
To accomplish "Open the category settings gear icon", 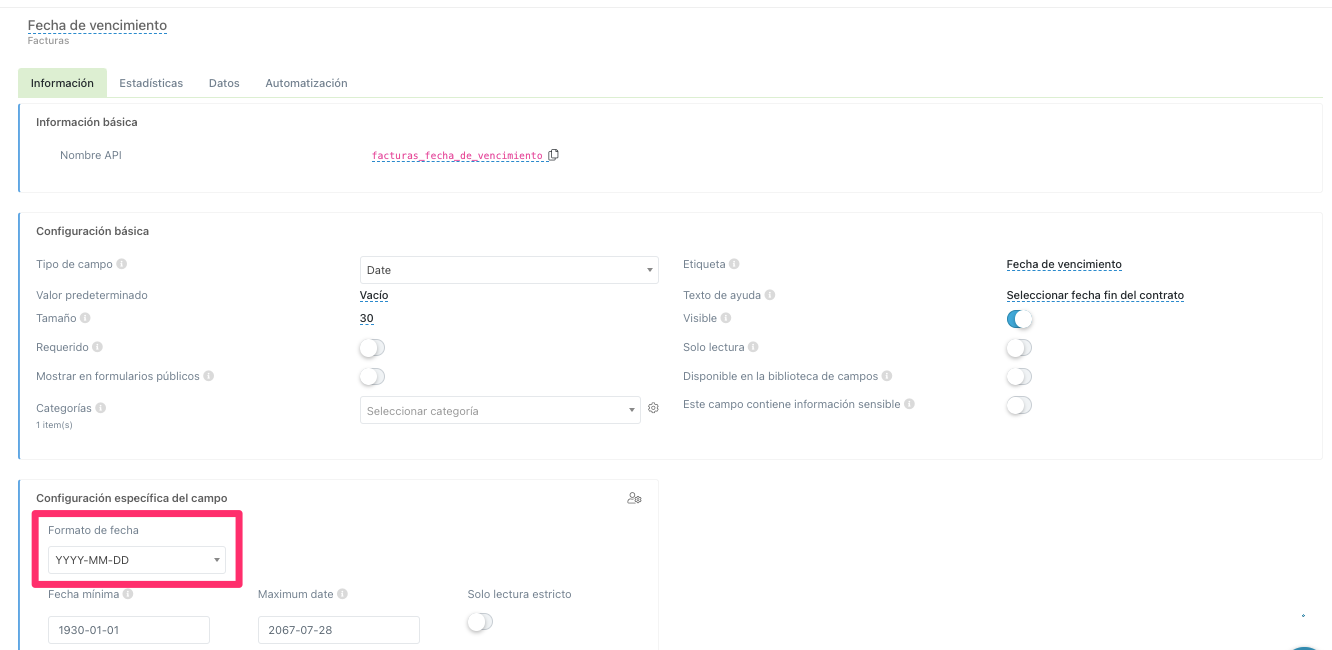I will pyautogui.click(x=653, y=409).
